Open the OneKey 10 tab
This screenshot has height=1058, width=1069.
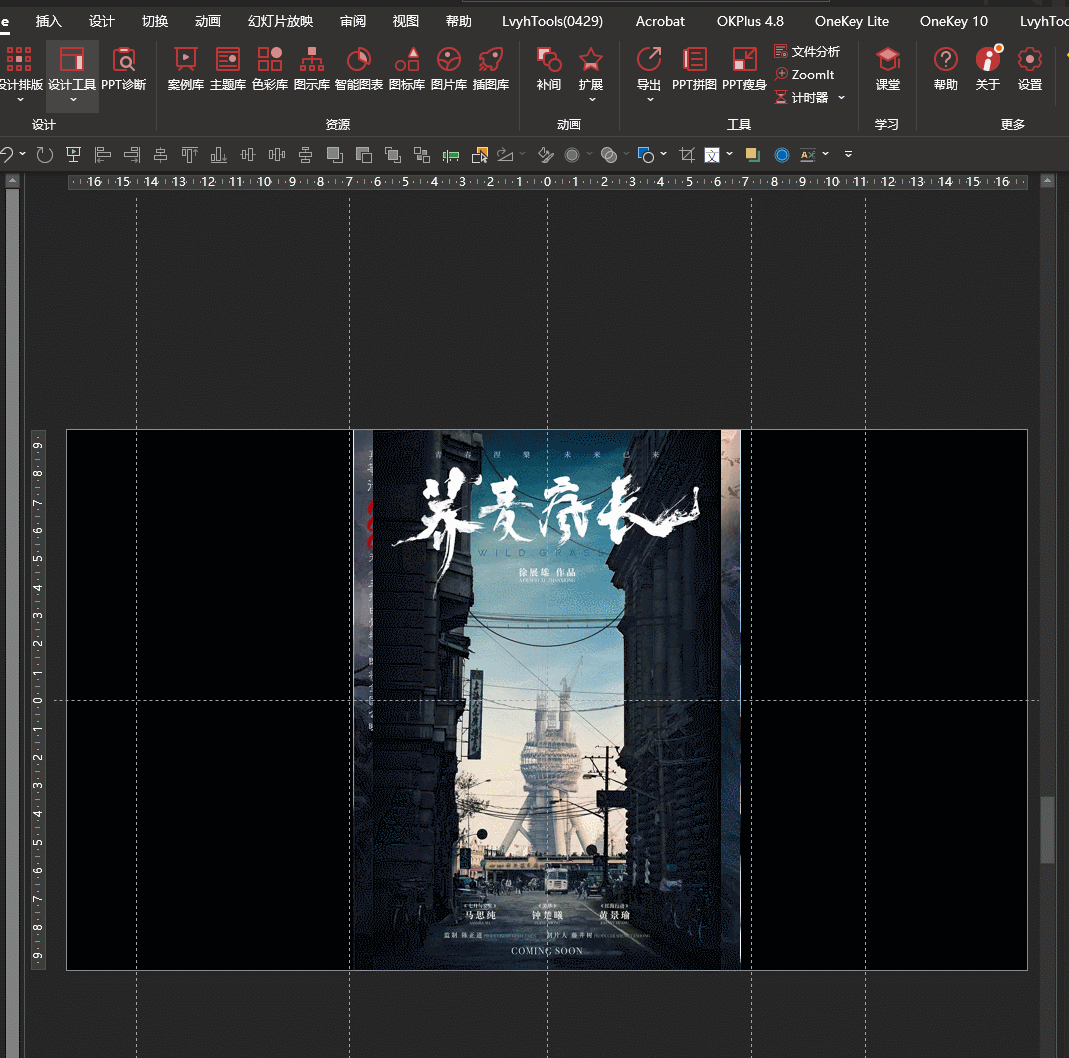(x=954, y=21)
